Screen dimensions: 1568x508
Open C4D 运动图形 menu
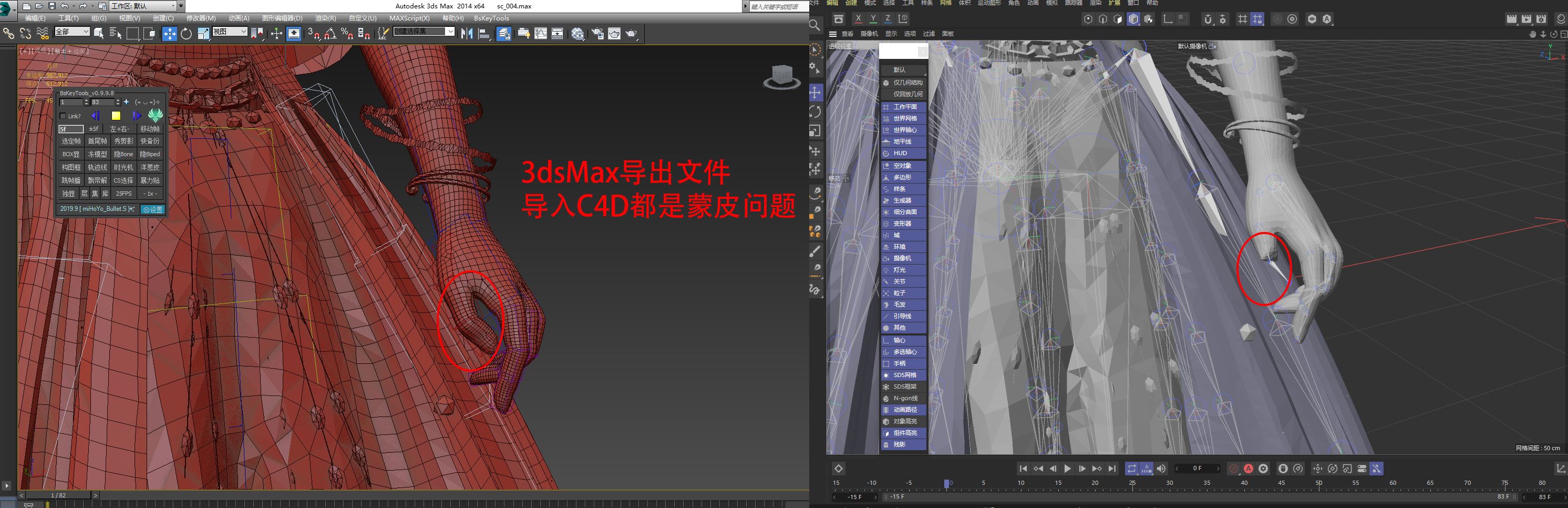(x=989, y=3)
